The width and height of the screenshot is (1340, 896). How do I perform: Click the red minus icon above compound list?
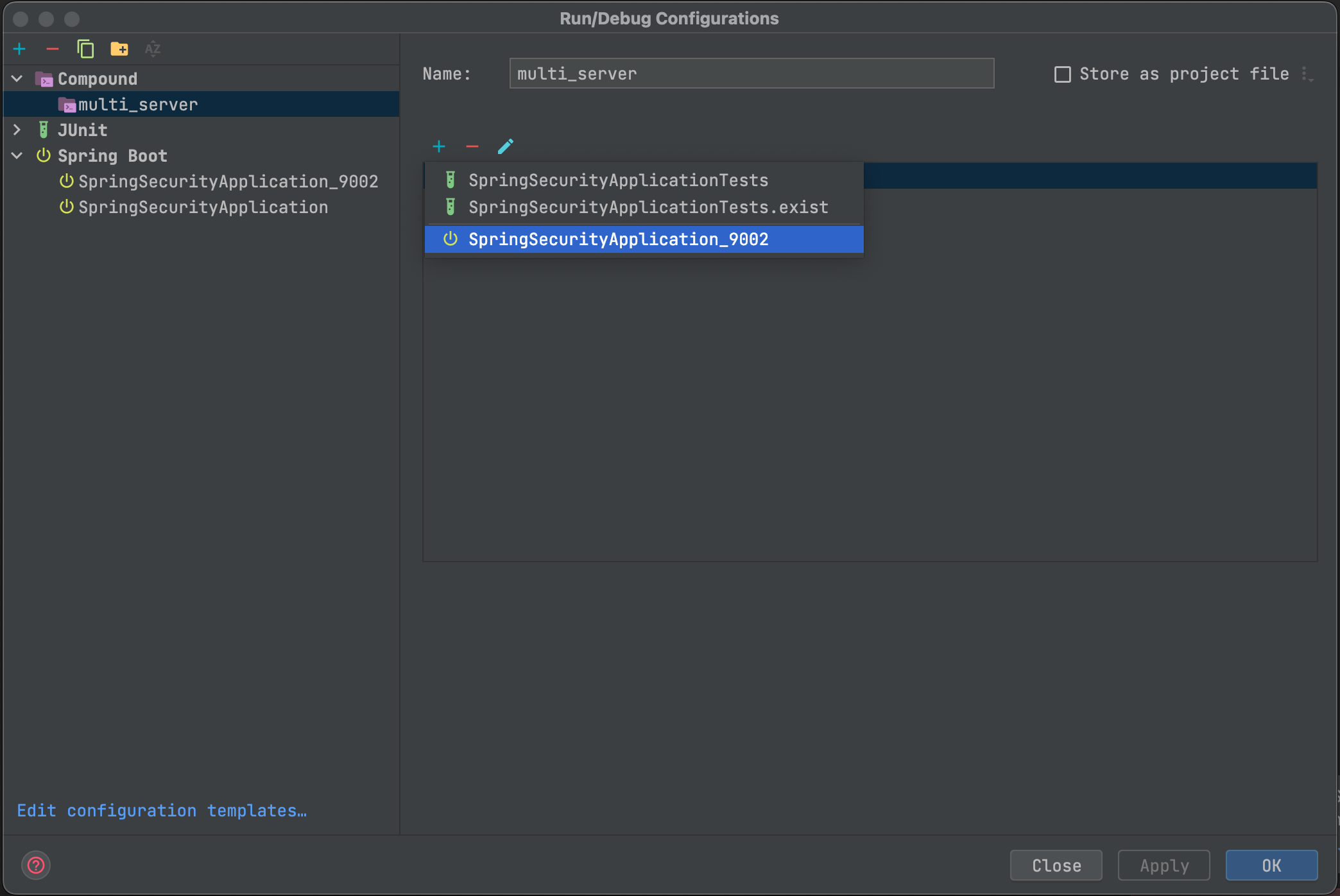coord(472,146)
